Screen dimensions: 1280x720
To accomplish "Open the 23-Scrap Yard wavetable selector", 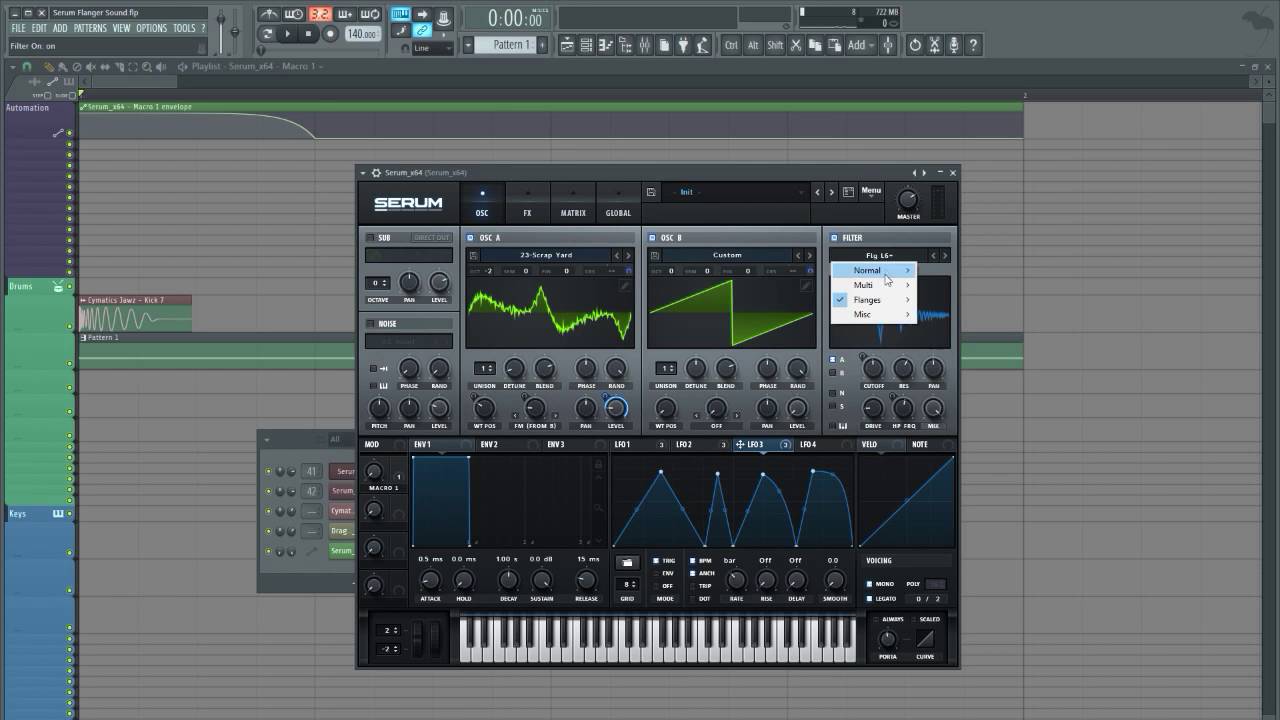I will tap(546, 255).
